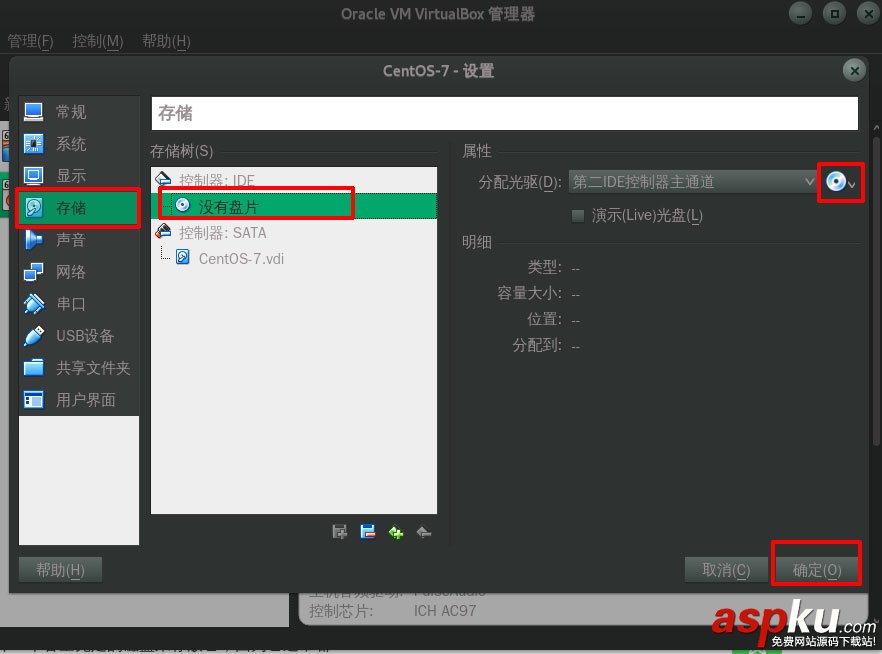This screenshot has width=882, height=654.
Task: Click the Remove Attachment icon
Action: point(423,533)
